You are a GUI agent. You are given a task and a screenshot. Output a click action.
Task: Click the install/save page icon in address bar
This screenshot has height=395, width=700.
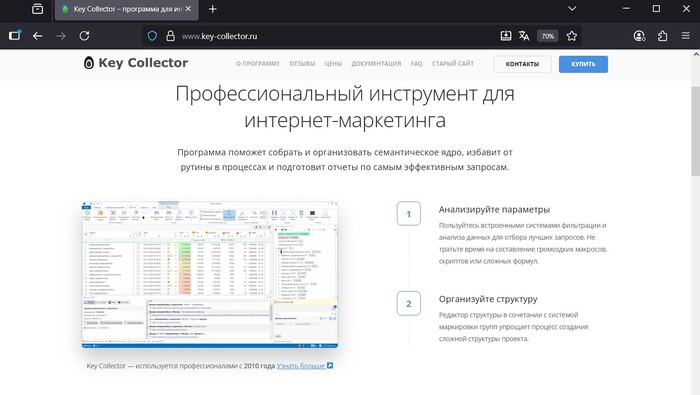(x=506, y=36)
